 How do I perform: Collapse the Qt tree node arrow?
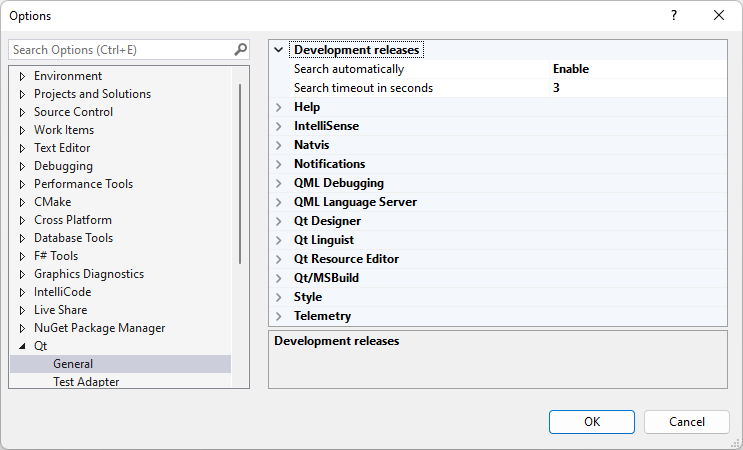(x=22, y=346)
